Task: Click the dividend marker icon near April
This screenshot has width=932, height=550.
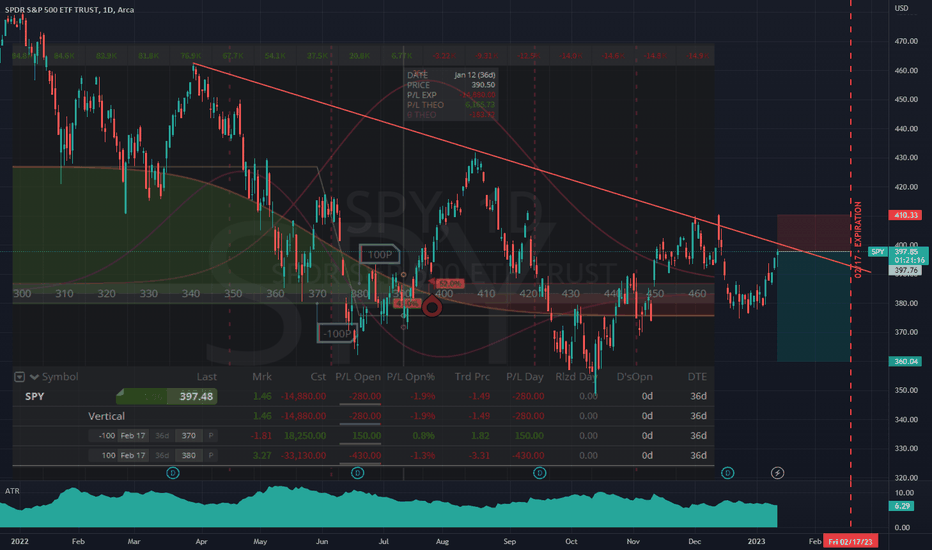Action: tap(173, 473)
